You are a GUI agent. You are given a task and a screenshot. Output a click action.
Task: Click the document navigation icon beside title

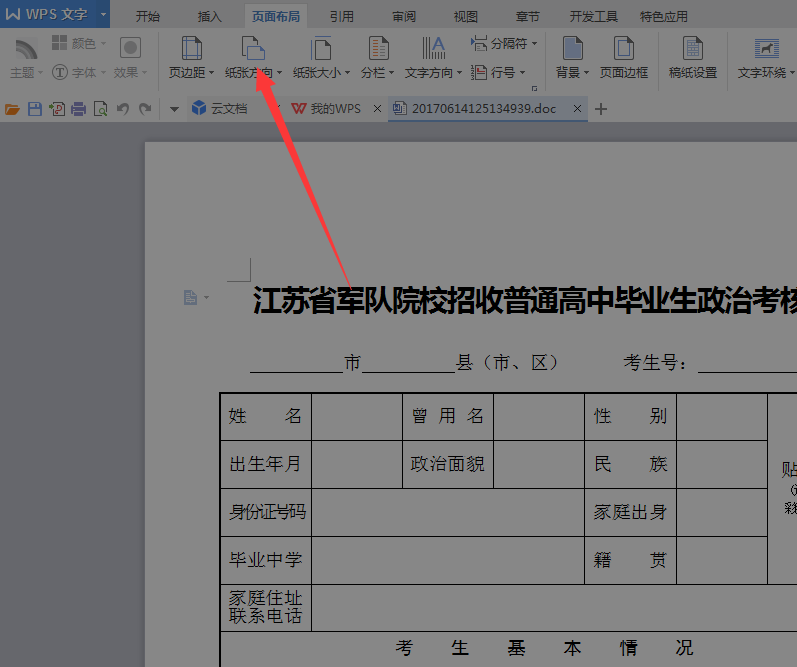[x=190, y=297]
